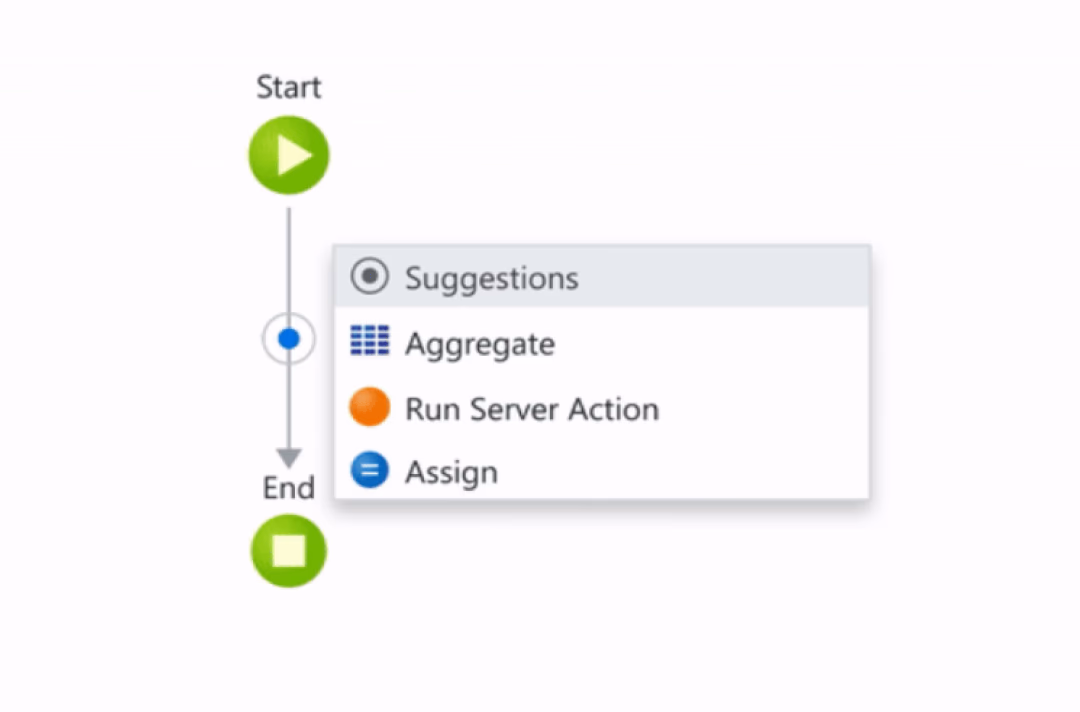The image size is (1080, 712).
Task: Click the End label text
Action: pos(288,489)
